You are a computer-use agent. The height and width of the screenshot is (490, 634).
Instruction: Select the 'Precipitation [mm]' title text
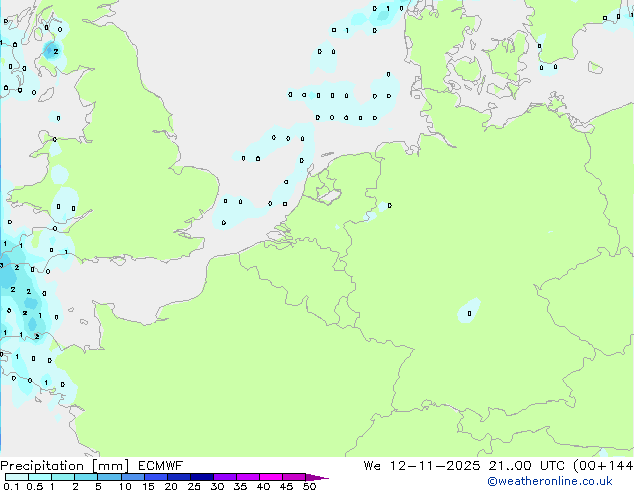64,466
